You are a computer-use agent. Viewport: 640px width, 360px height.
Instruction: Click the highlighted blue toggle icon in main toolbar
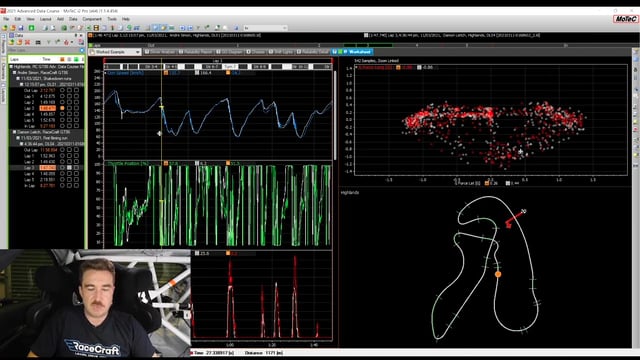click(156, 28)
